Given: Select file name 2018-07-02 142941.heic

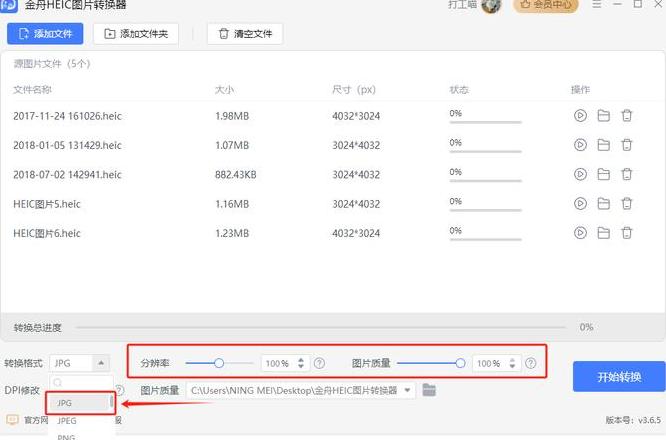Looking at the screenshot, I should (67, 175).
